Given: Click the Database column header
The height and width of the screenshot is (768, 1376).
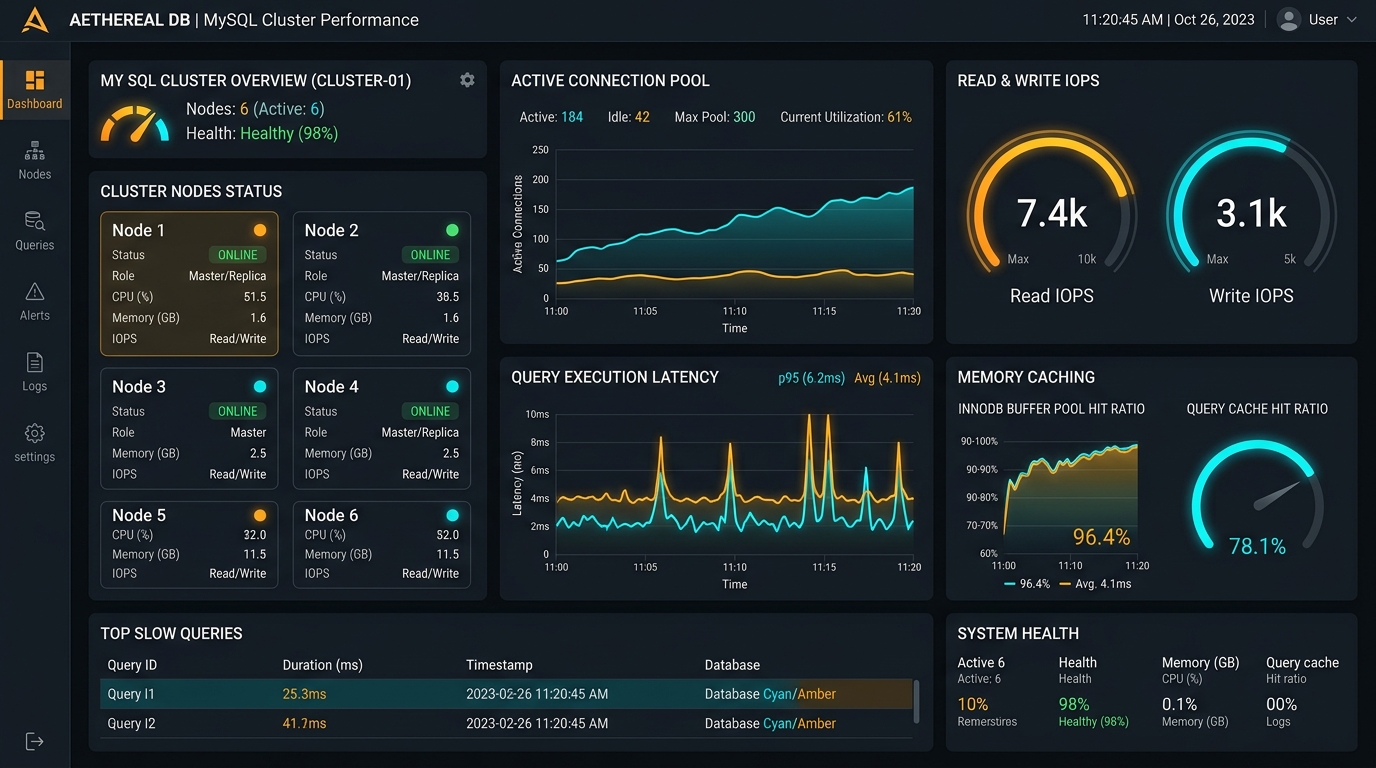Looking at the screenshot, I should (x=732, y=665).
